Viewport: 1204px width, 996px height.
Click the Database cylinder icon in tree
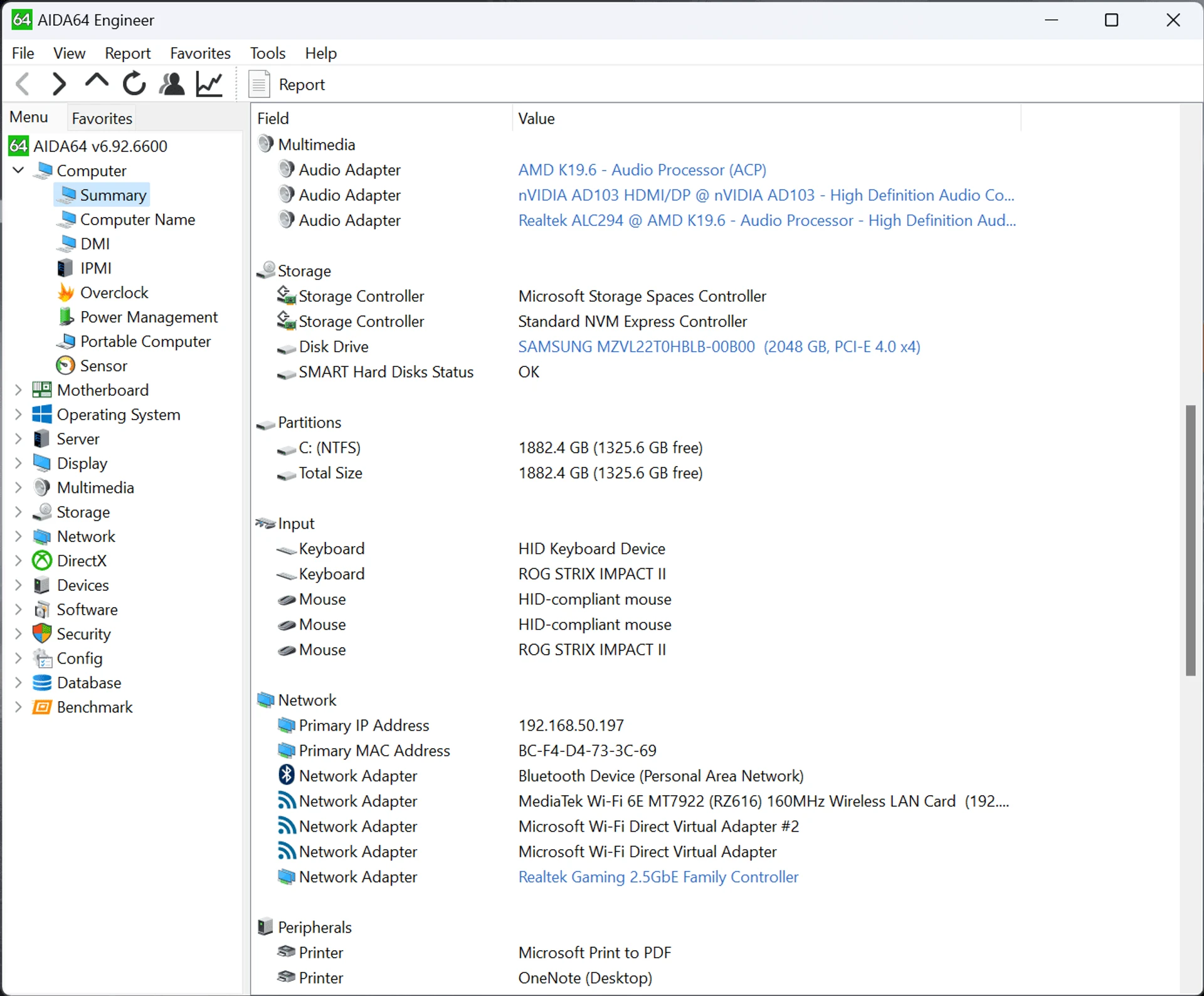pyautogui.click(x=42, y=682)
